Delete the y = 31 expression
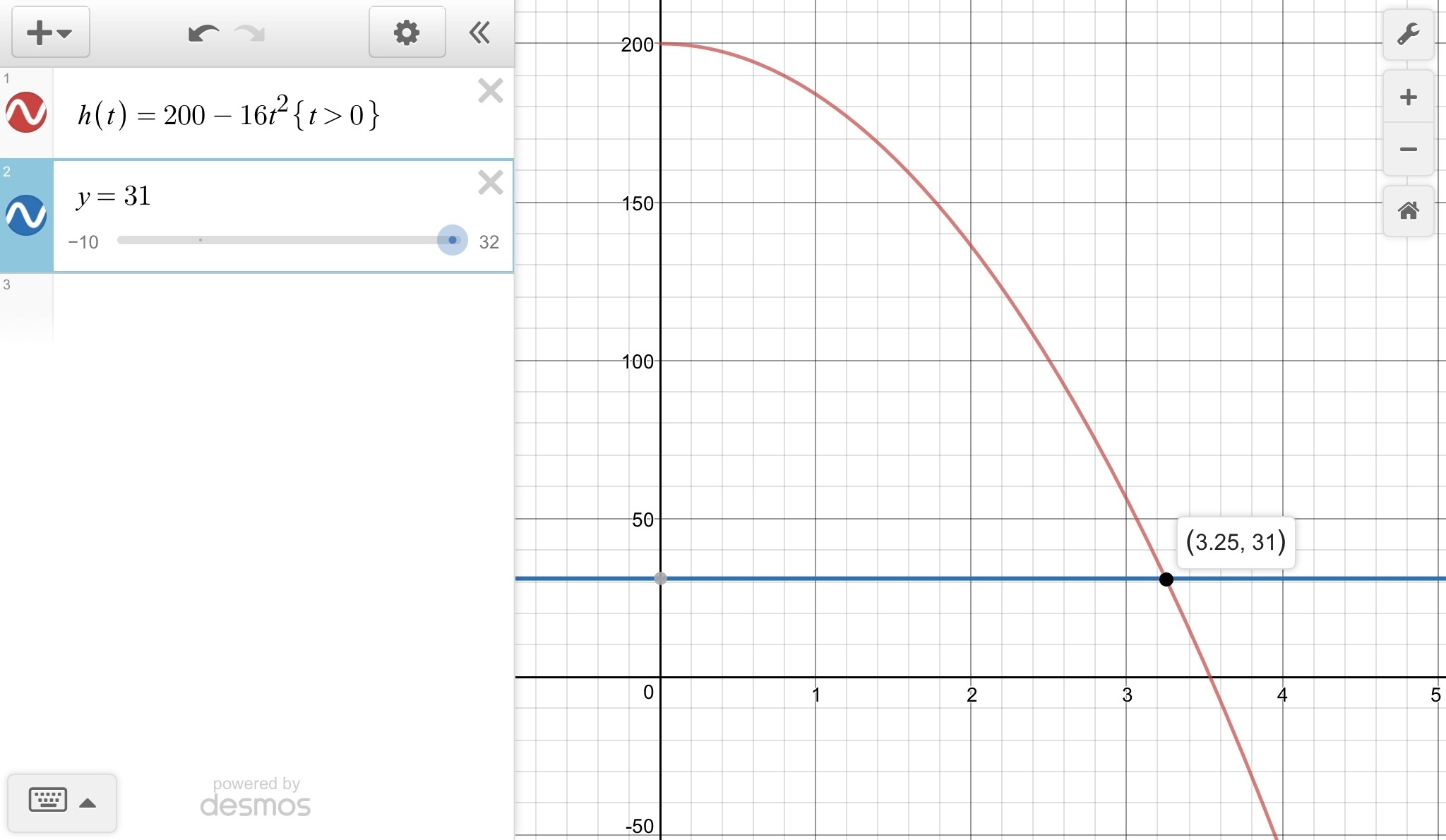Screen dimensions: 1446x840 pos(490,183)
